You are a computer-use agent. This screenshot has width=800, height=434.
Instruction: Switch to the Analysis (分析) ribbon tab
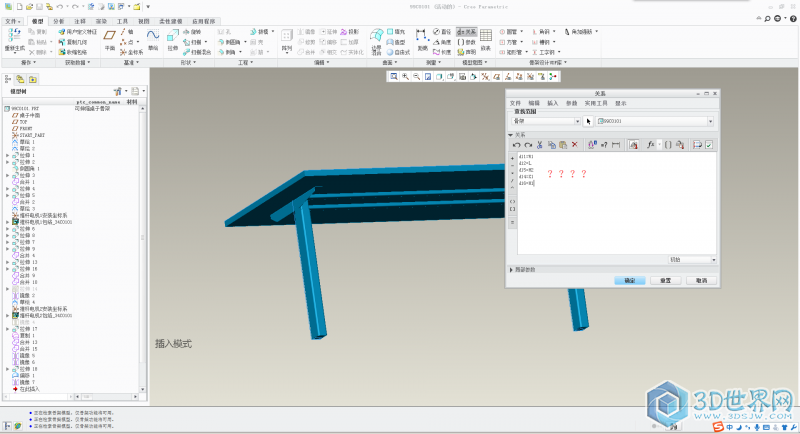pos(59,21)
